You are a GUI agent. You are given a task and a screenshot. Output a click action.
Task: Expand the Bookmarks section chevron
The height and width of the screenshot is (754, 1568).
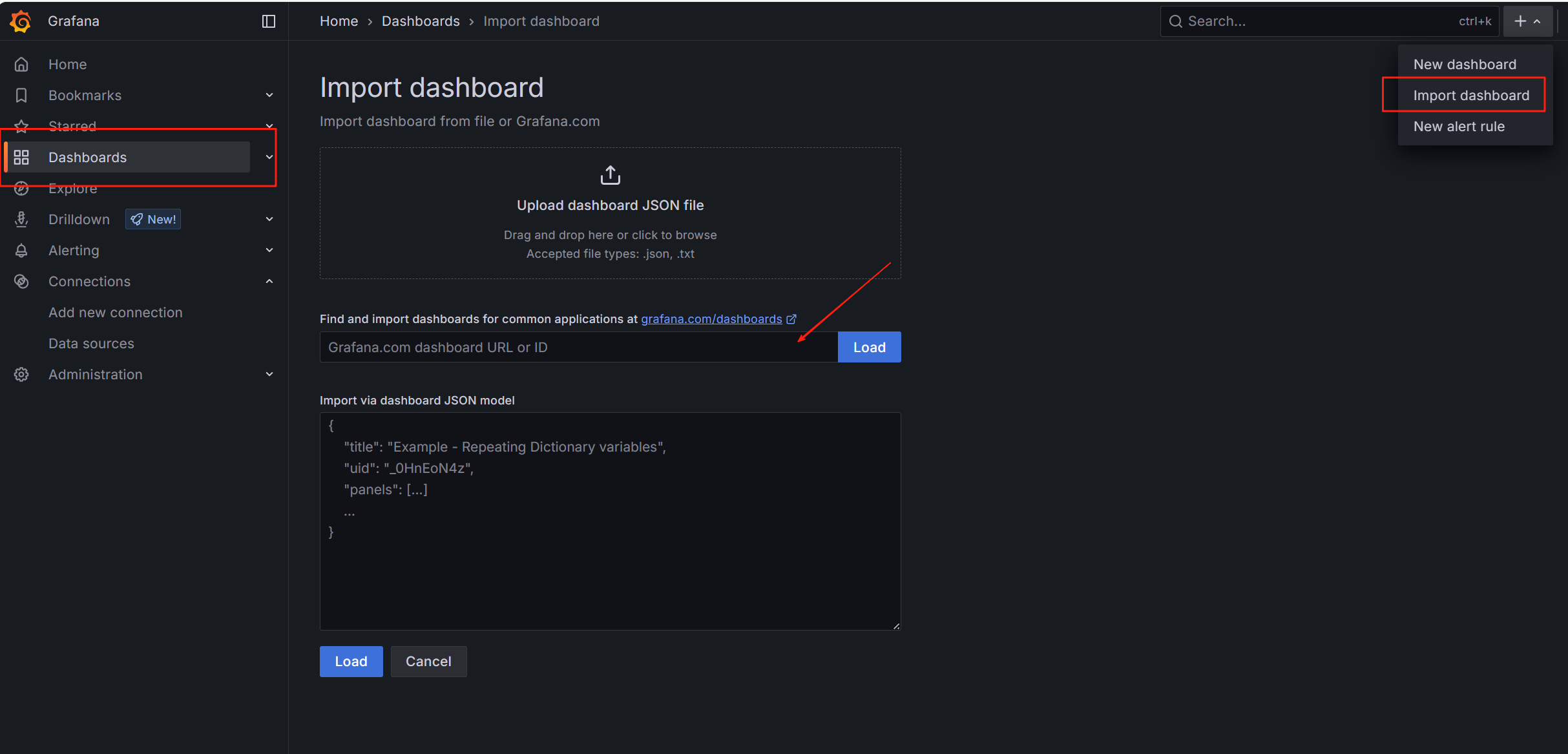269,96
